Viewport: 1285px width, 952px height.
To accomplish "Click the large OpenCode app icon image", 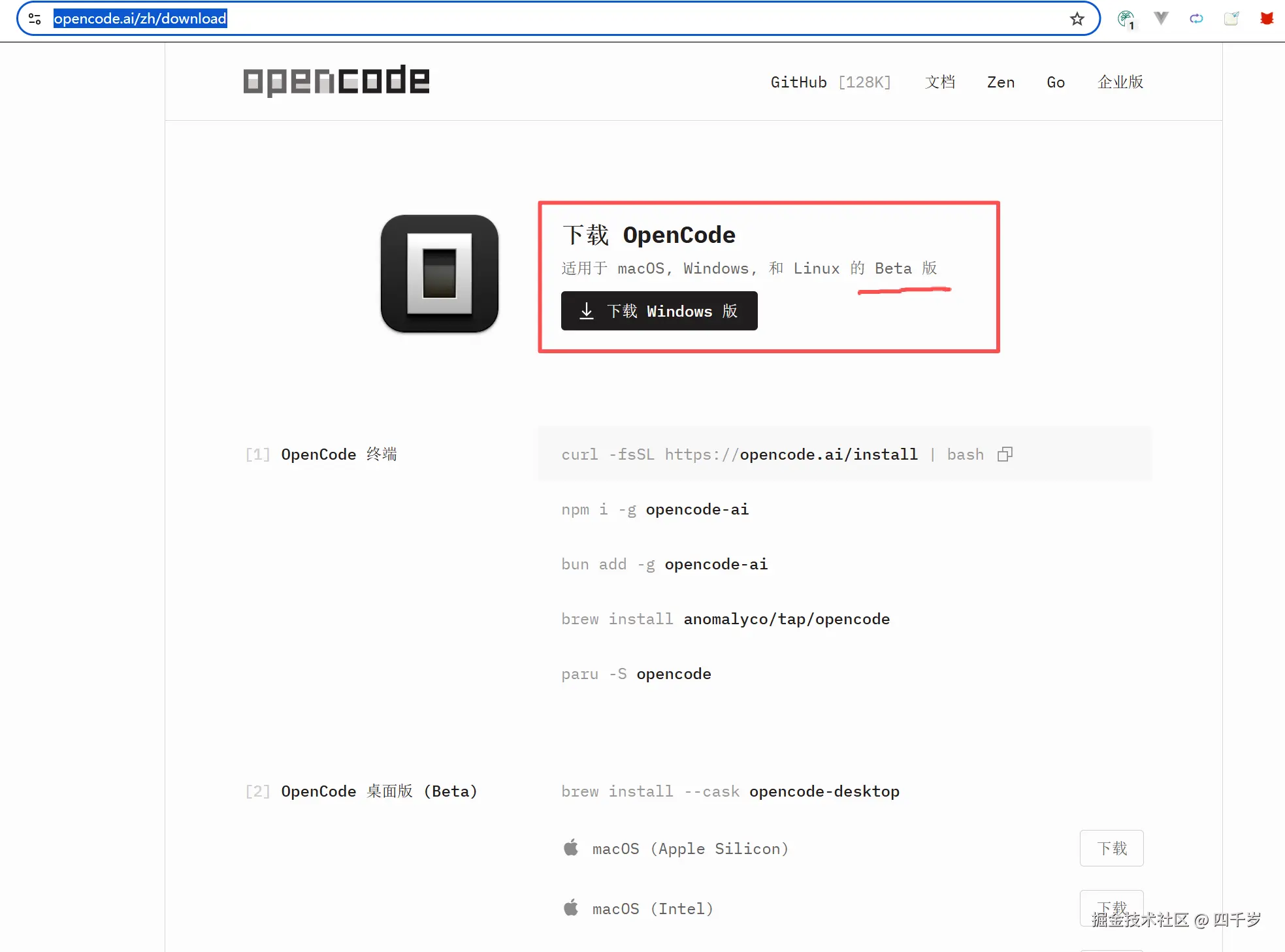I will (439, 274).
